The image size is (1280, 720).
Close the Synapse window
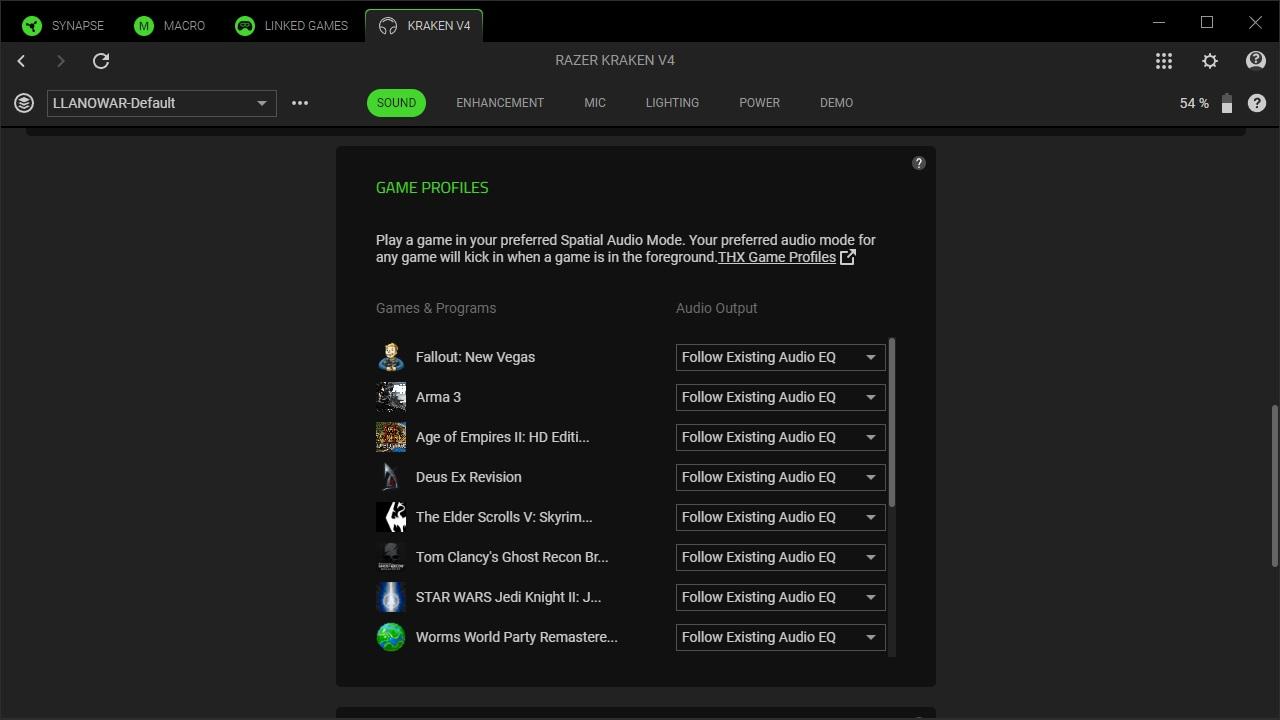coord(1255,22)
